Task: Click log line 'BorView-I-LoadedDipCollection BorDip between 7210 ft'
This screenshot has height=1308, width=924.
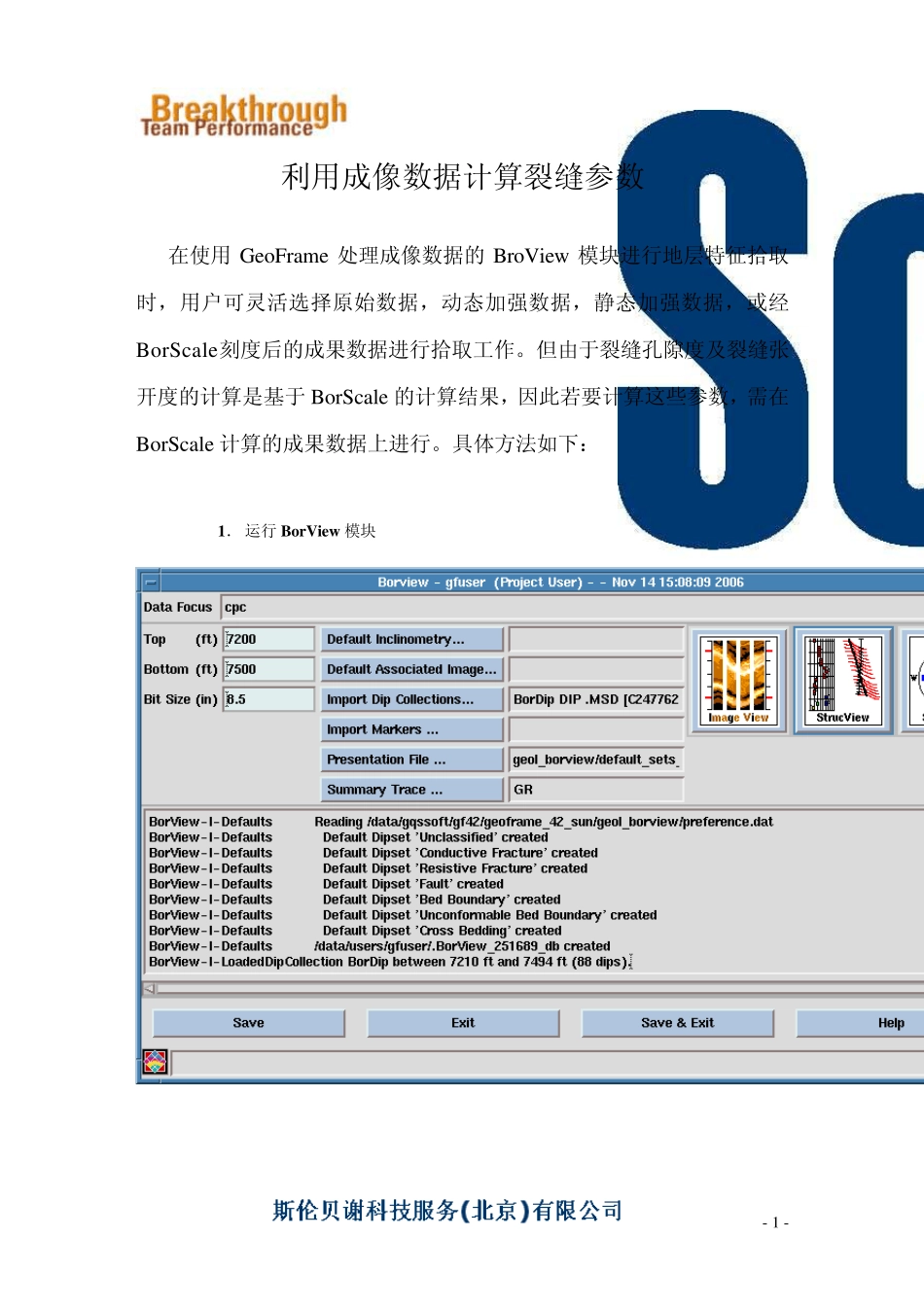Action: (x=389, y=962)
